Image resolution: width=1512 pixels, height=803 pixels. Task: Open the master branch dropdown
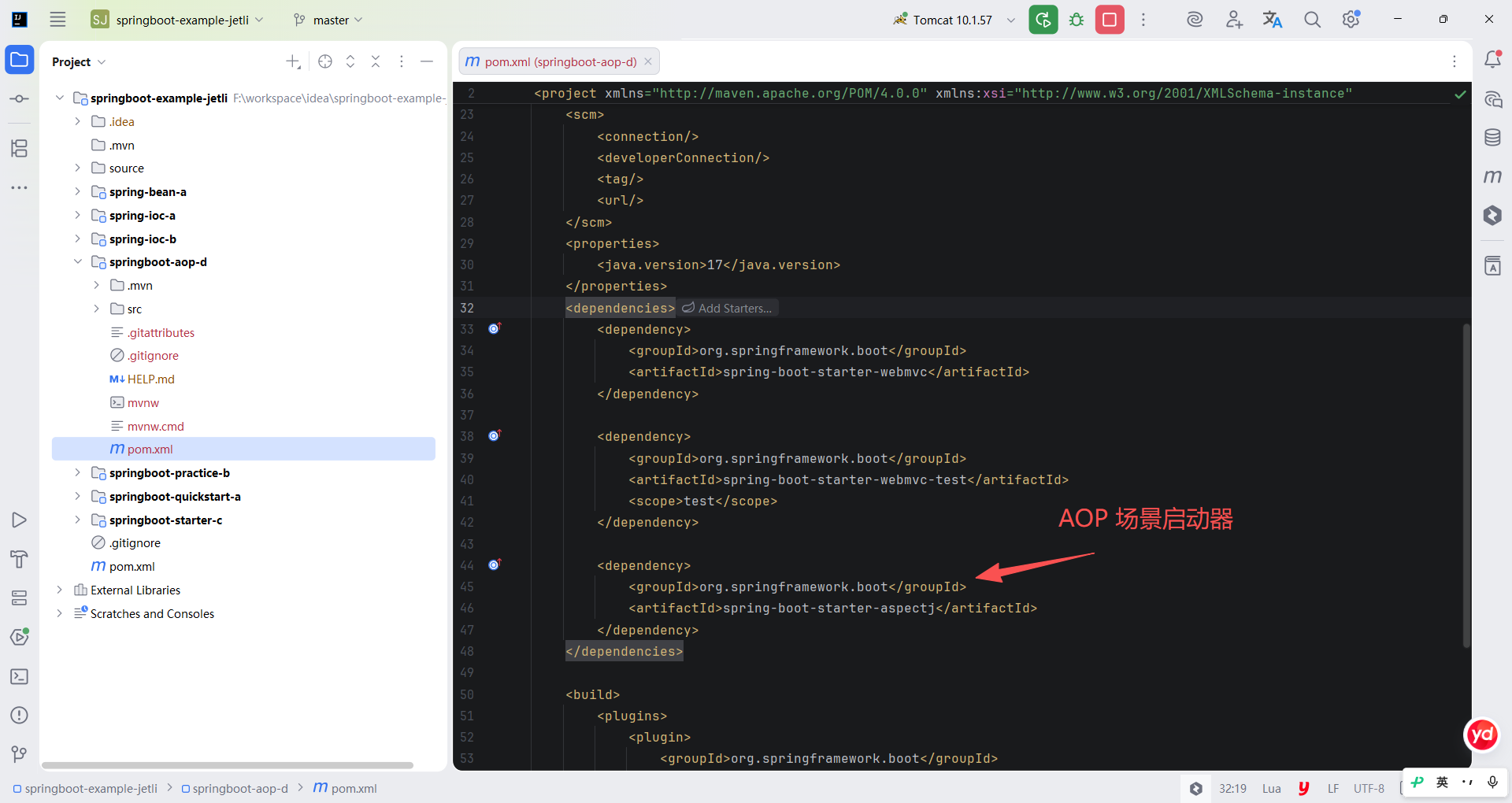pos(328,20)
